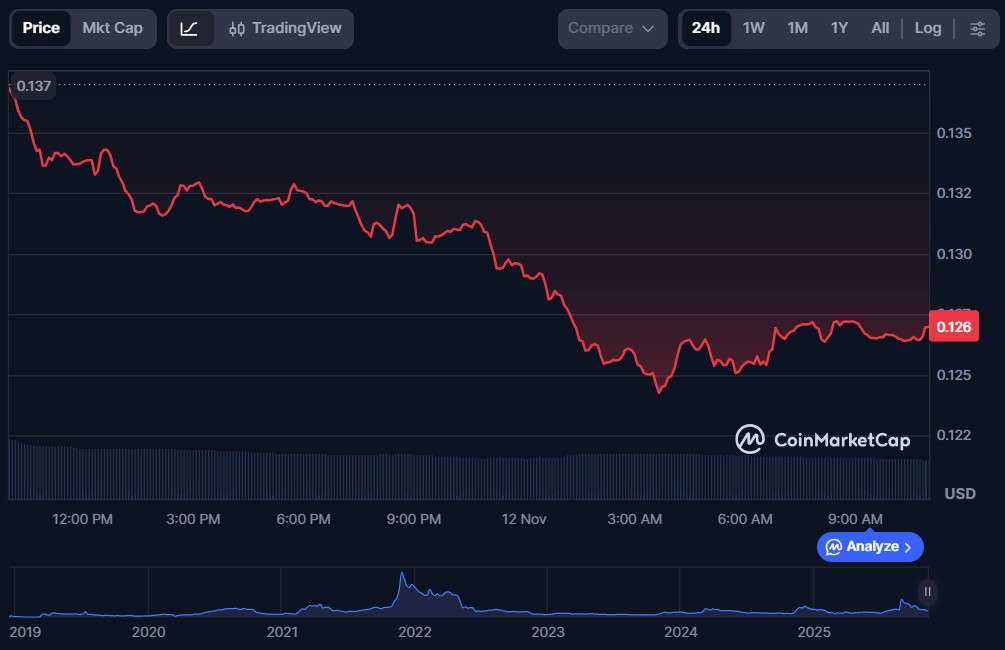Toggle chart to Price view
This screenshot has width=1005, height=650.
[x=41, y=28]
